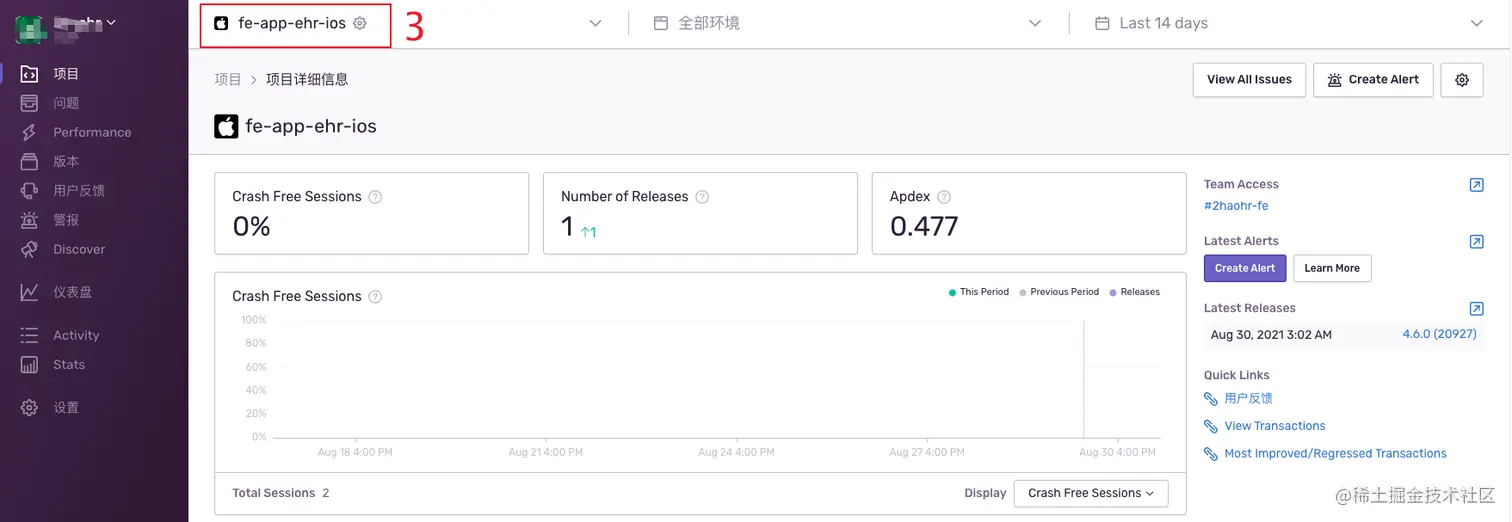1512x522 pixels.
Task: Open the #2haohr-fe team link
Action: tap(1236, 206)
